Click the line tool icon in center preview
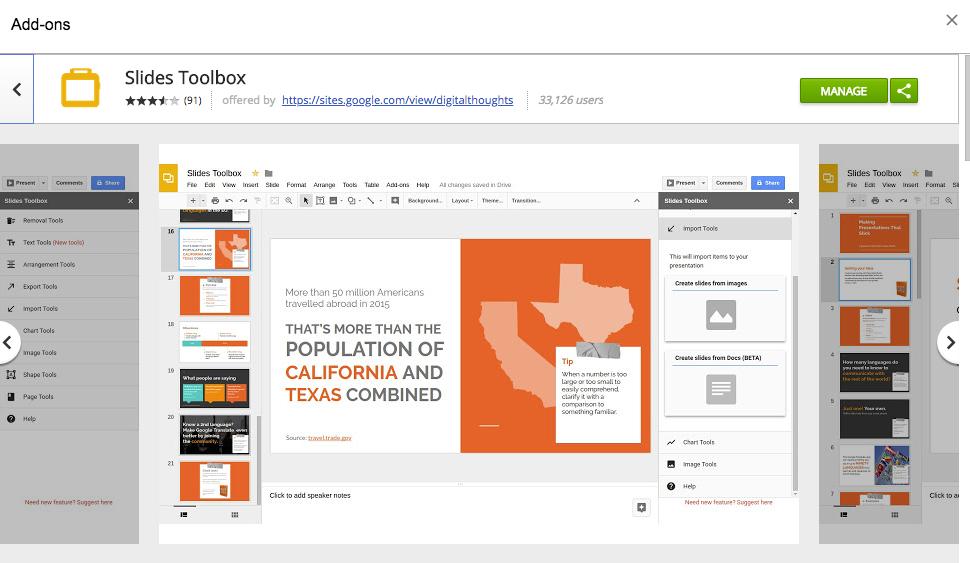The height and width of the screenshot is (563, 970). point(371,200)
